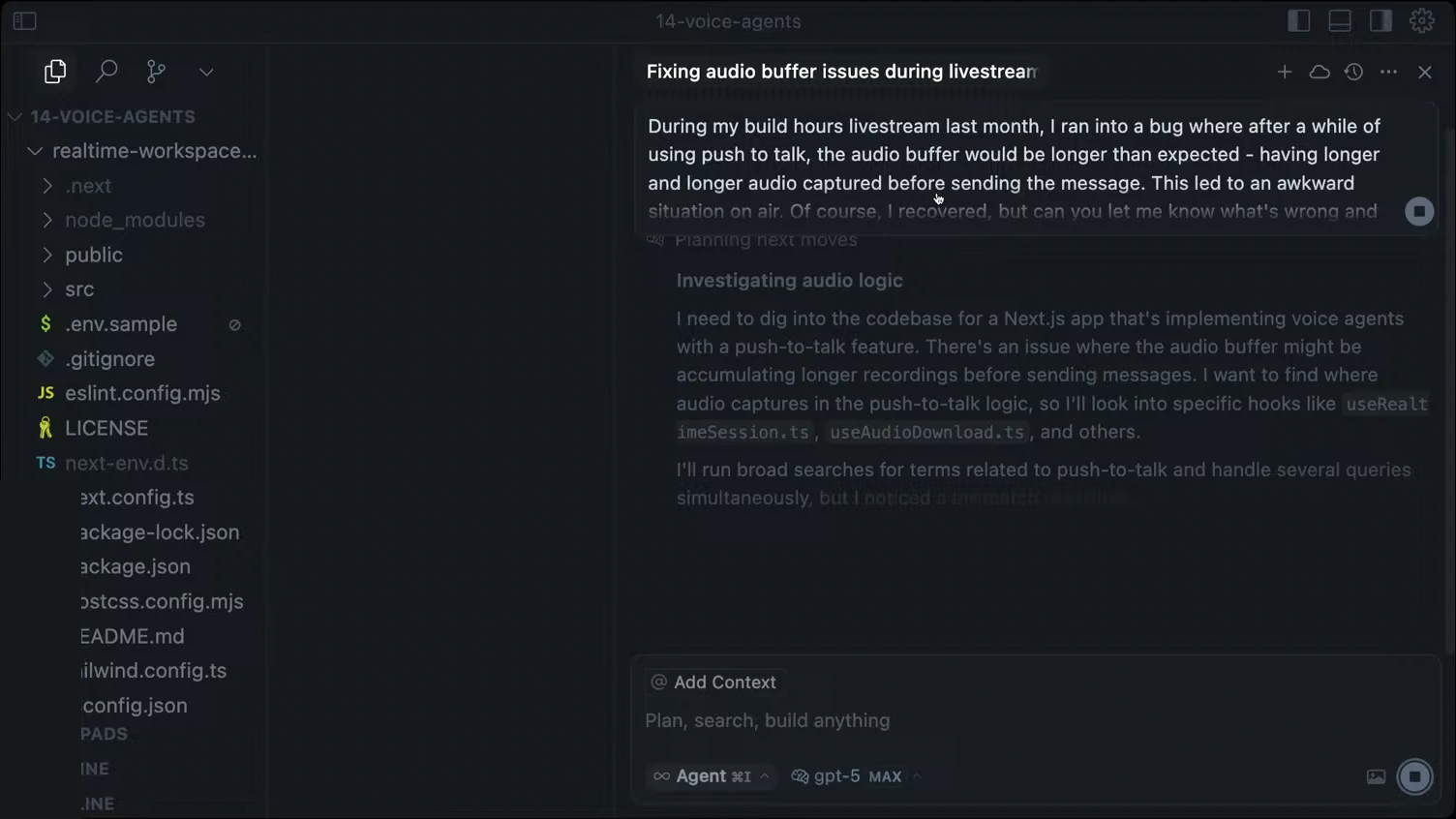Stop the agent generation button

pos(1414,776)
